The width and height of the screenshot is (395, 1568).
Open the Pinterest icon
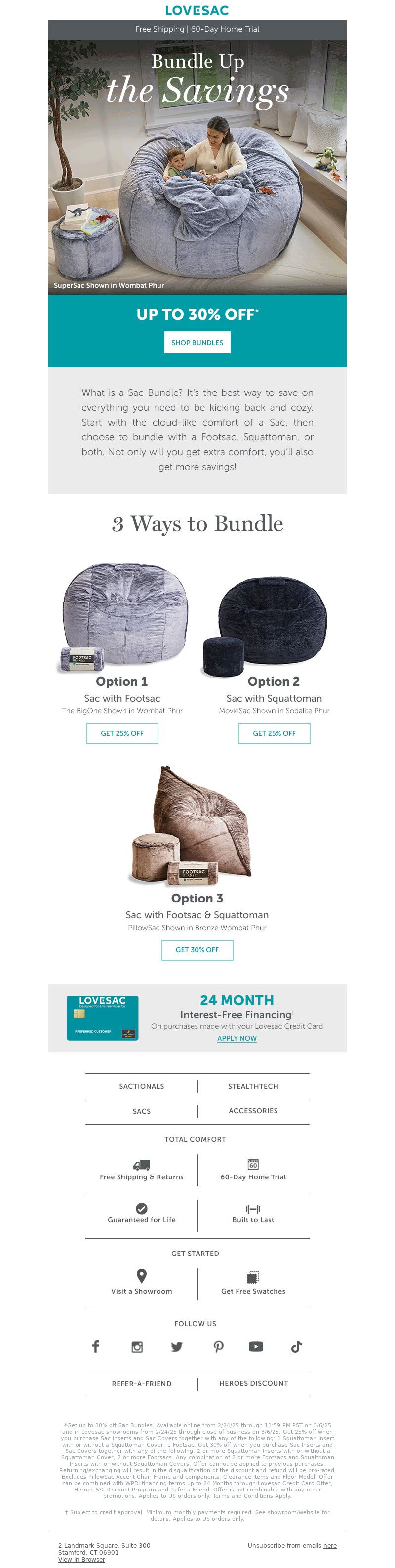219,1347
